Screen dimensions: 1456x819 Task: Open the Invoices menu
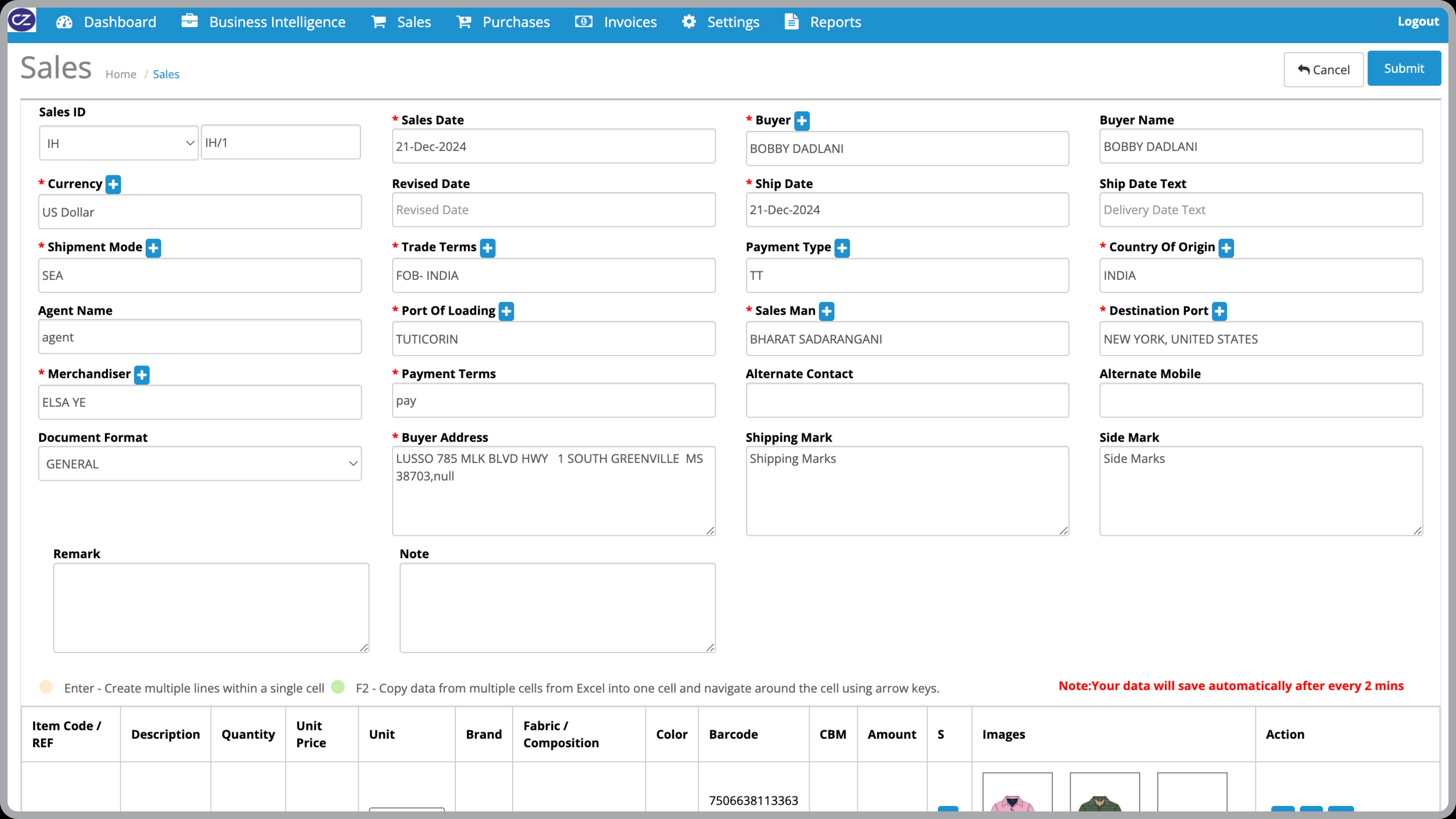coord(630,22)
